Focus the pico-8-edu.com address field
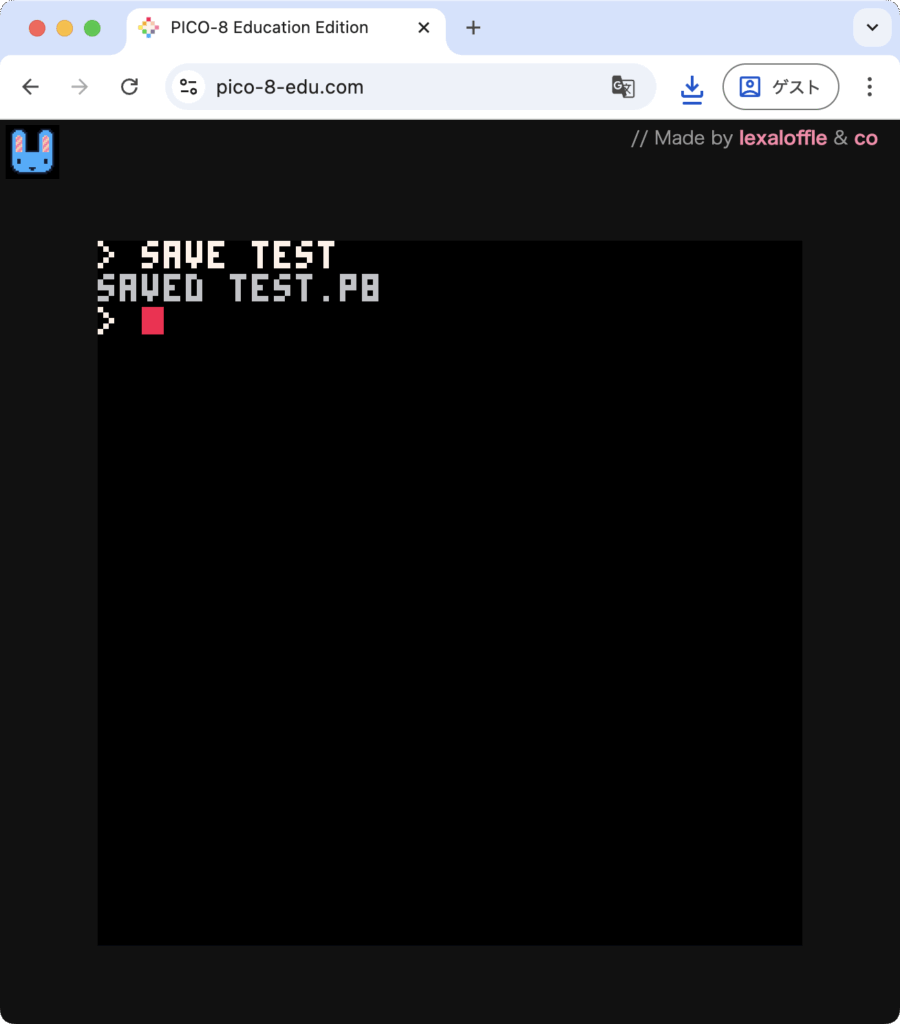Viewport: 900px width, 1024px height. [400, 87]
